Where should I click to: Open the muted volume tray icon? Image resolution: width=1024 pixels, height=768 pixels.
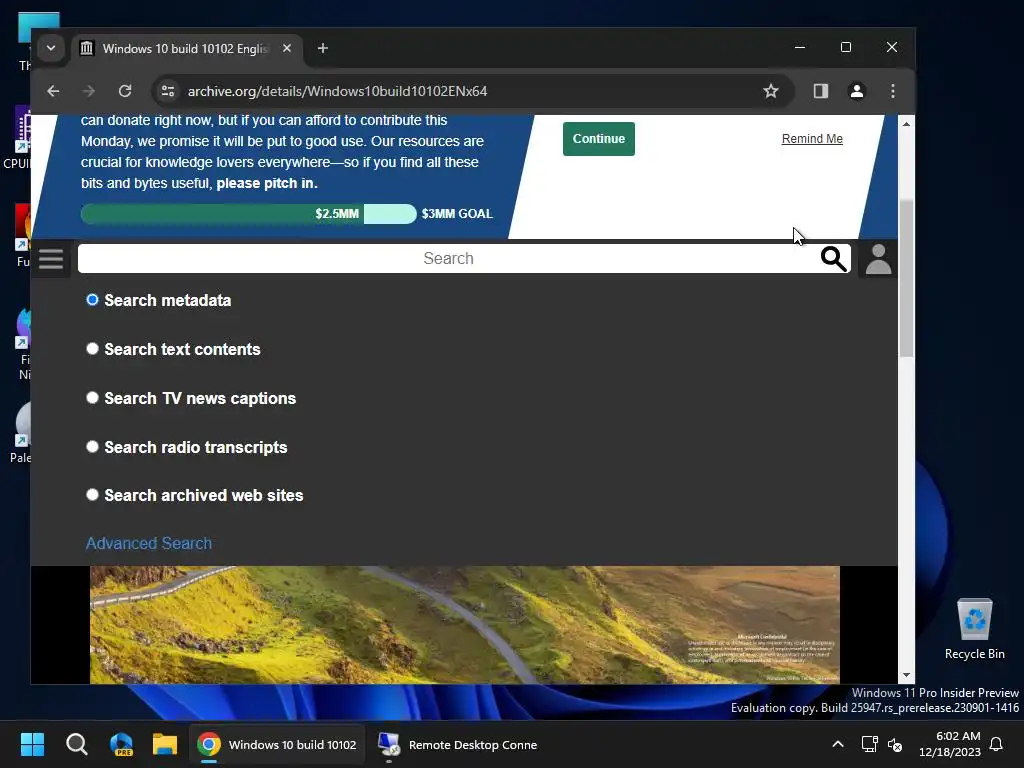point(895,744)
